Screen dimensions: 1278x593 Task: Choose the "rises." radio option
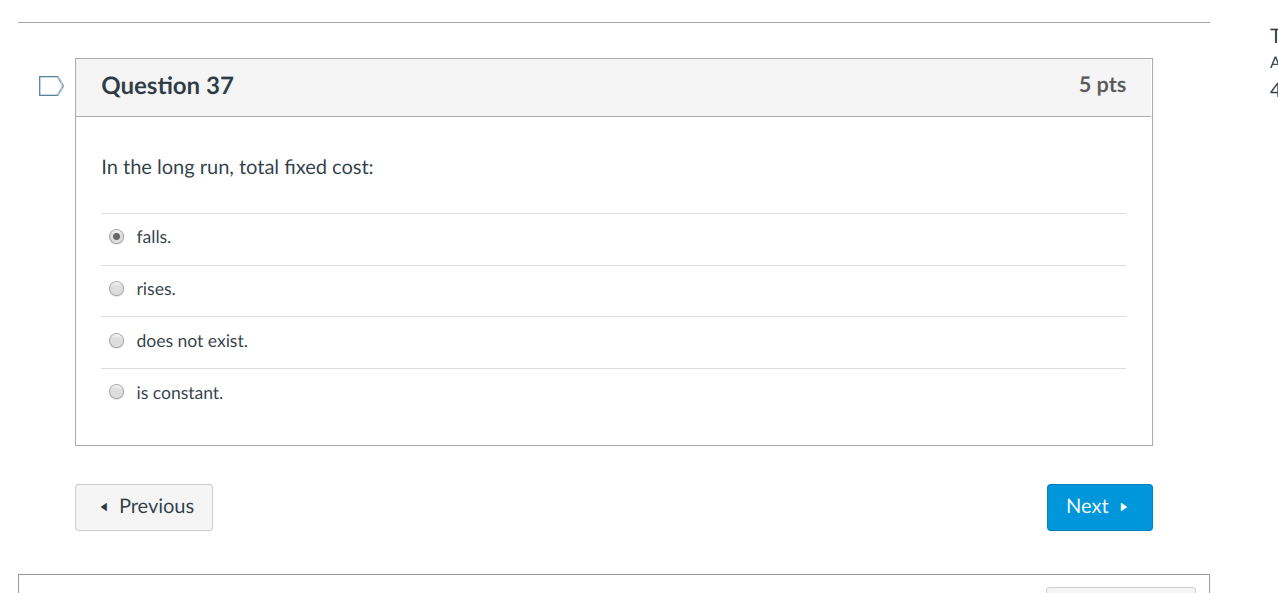click(x=117, y=289)
